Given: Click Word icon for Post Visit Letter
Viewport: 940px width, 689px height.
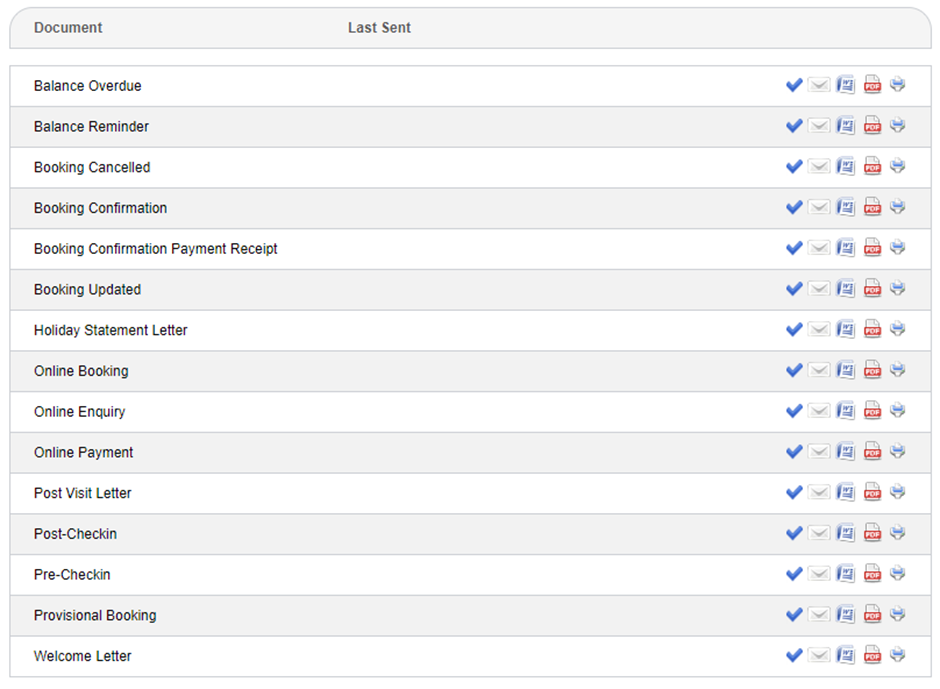Looking at the screenshot, I should [846, 493].
